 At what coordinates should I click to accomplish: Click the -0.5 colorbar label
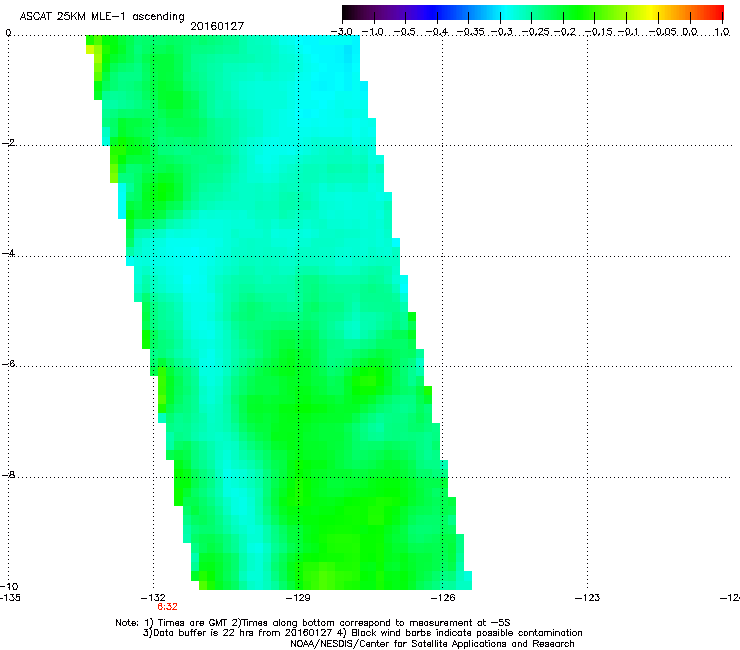pyautogui.click(x=405, y=32)
